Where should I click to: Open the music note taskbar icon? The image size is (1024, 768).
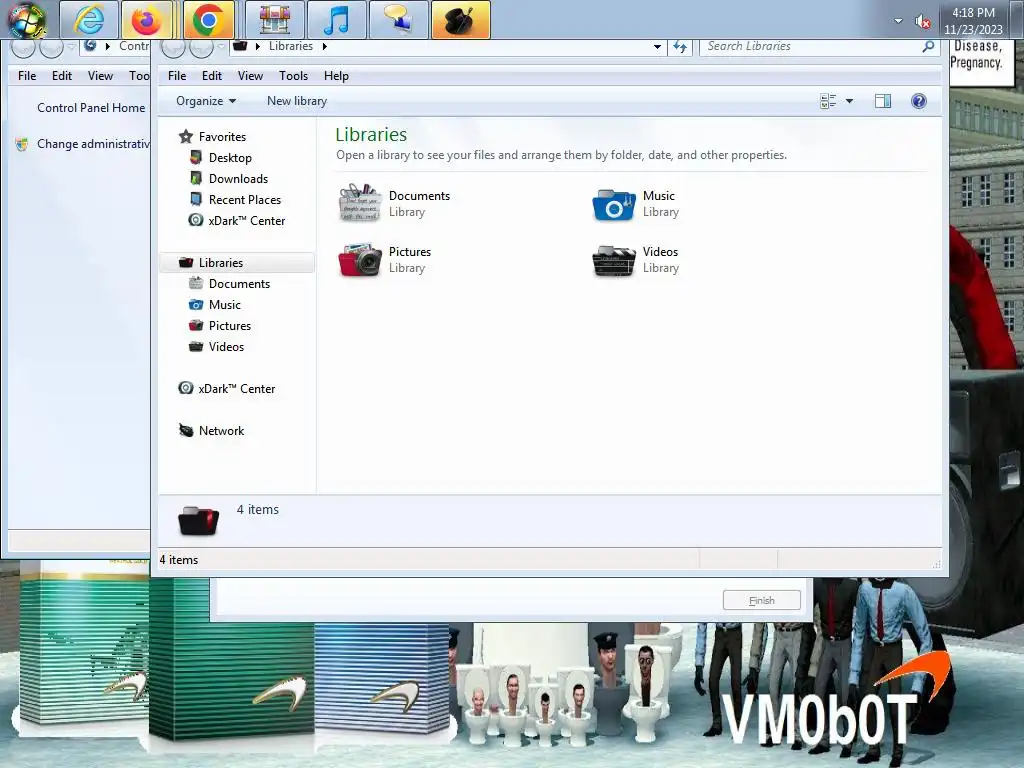pyautogui.click(x=336, y=20)
